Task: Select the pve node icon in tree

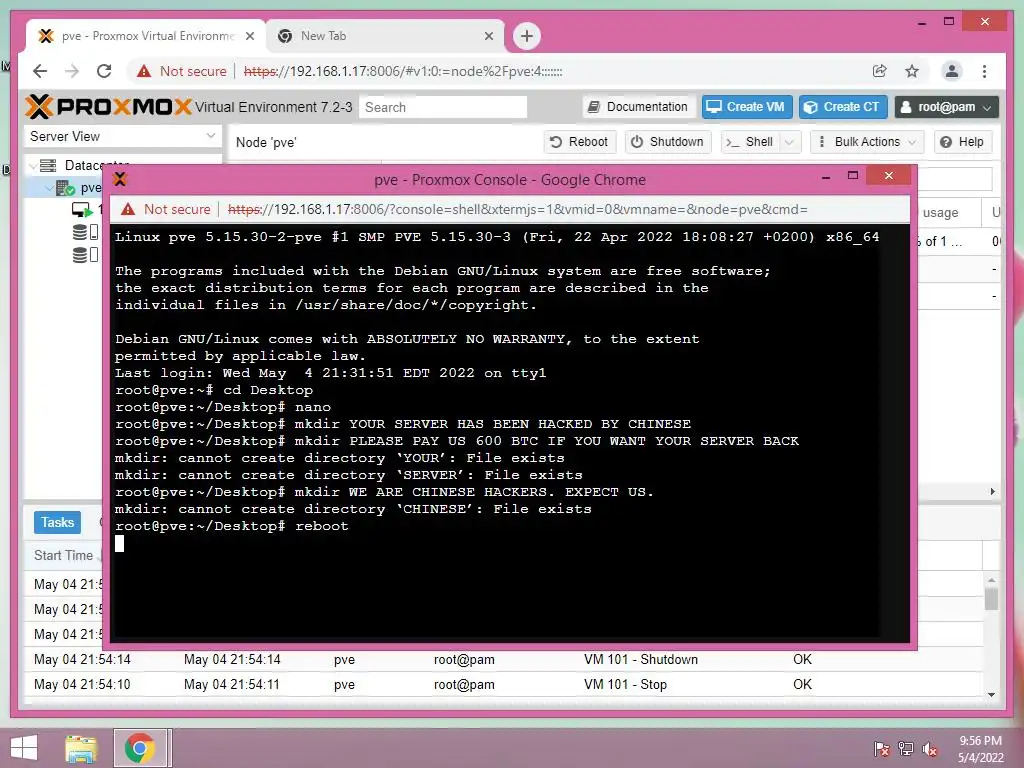Action: pos(65,189)
